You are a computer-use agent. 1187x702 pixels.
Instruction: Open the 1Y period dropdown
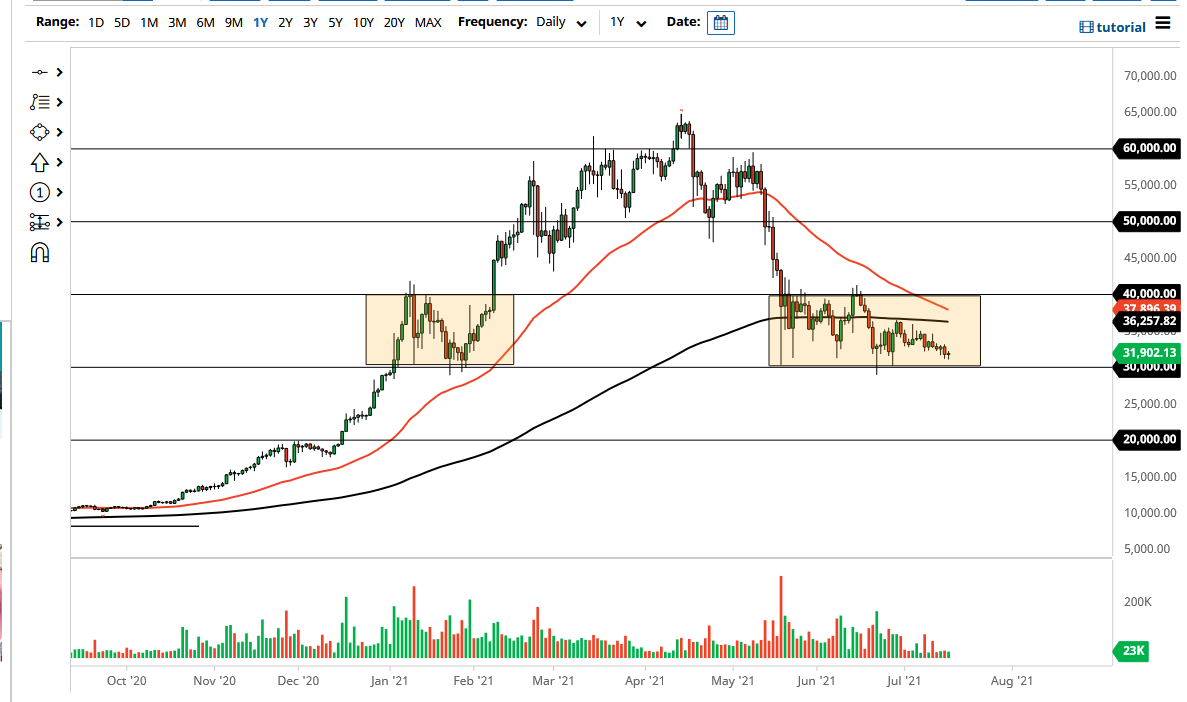630,21
